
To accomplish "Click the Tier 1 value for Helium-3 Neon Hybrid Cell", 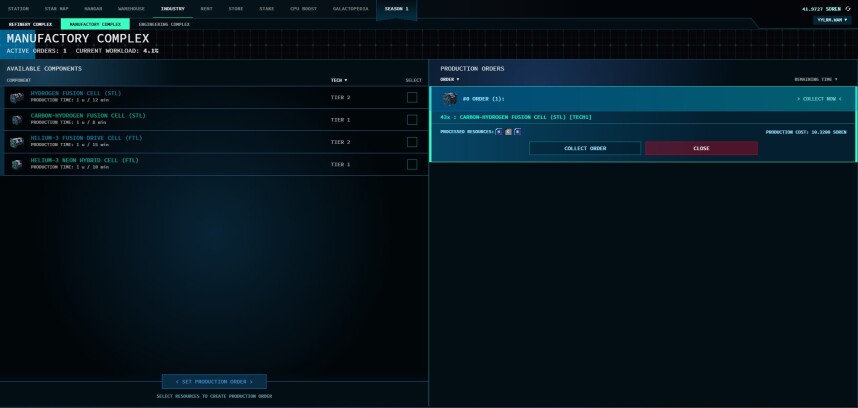I will (x=340, y=164).
